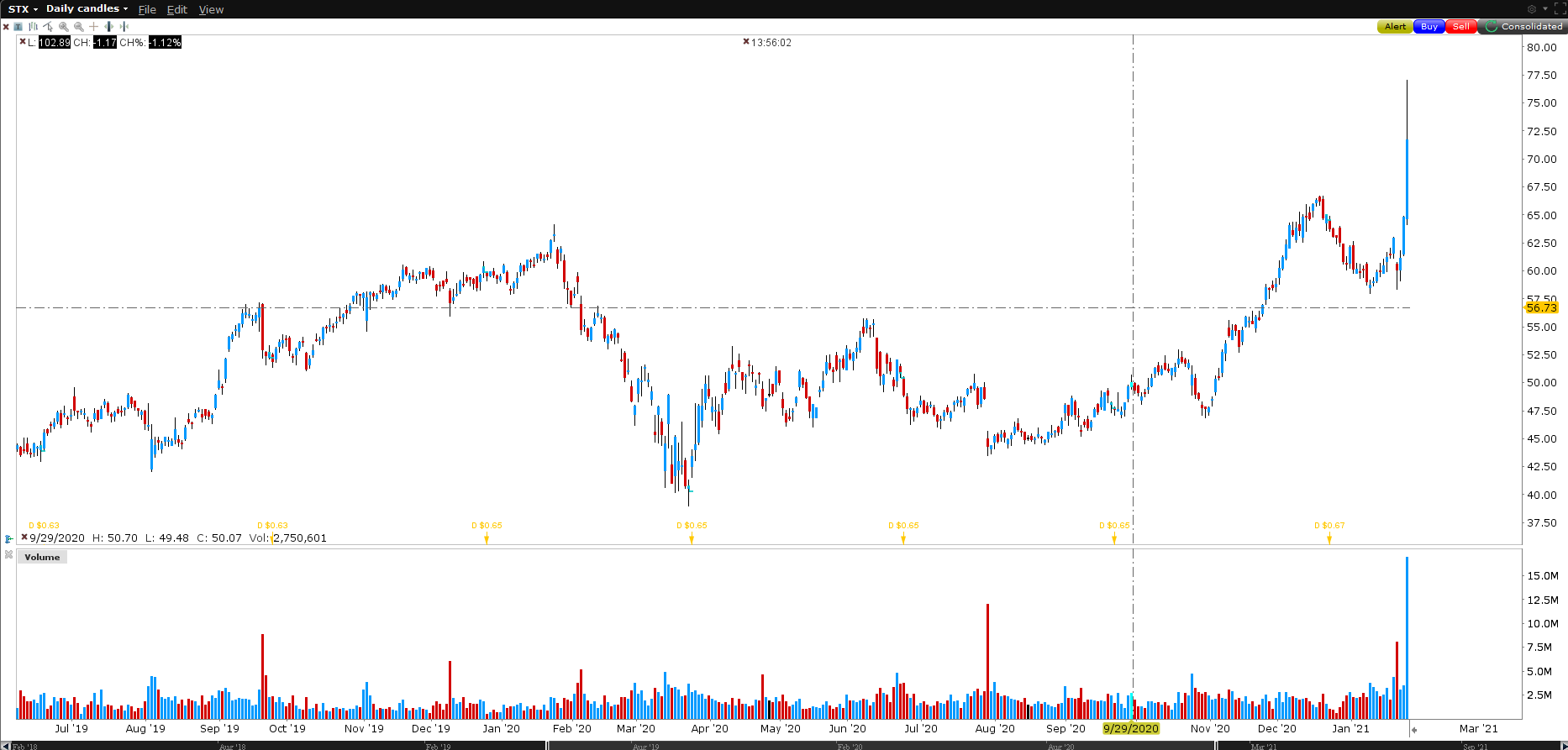Click the -1.17 change value
Viewport: 1568px width, 750px height.
tap(105, 43)
